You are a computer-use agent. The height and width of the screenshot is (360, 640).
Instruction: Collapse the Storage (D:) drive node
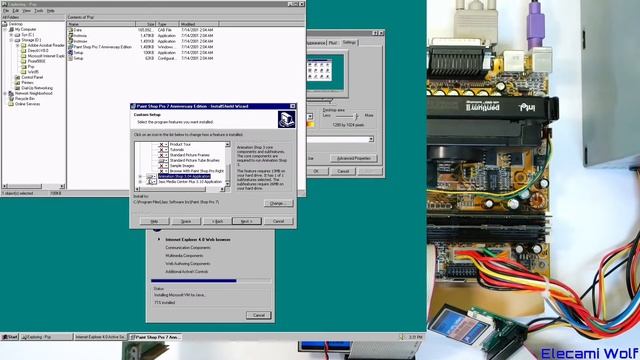(11, 40)
